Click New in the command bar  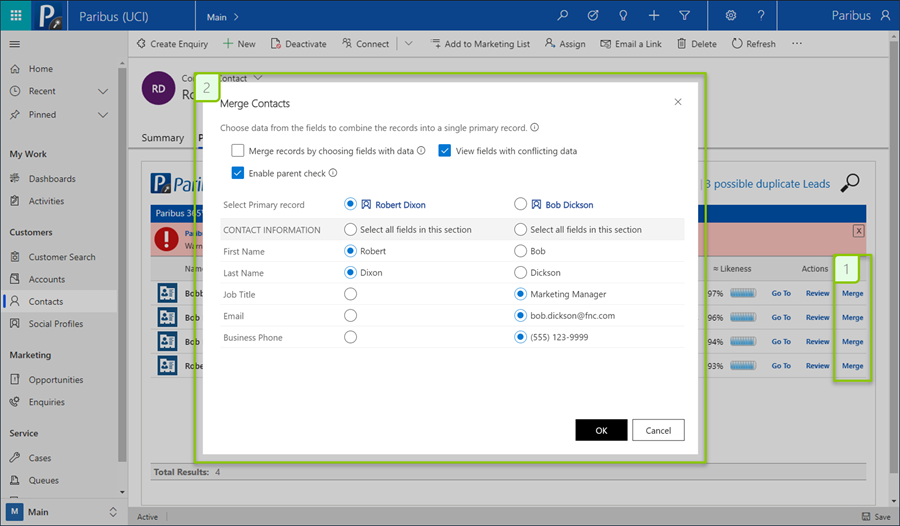[x=239, y=44]
